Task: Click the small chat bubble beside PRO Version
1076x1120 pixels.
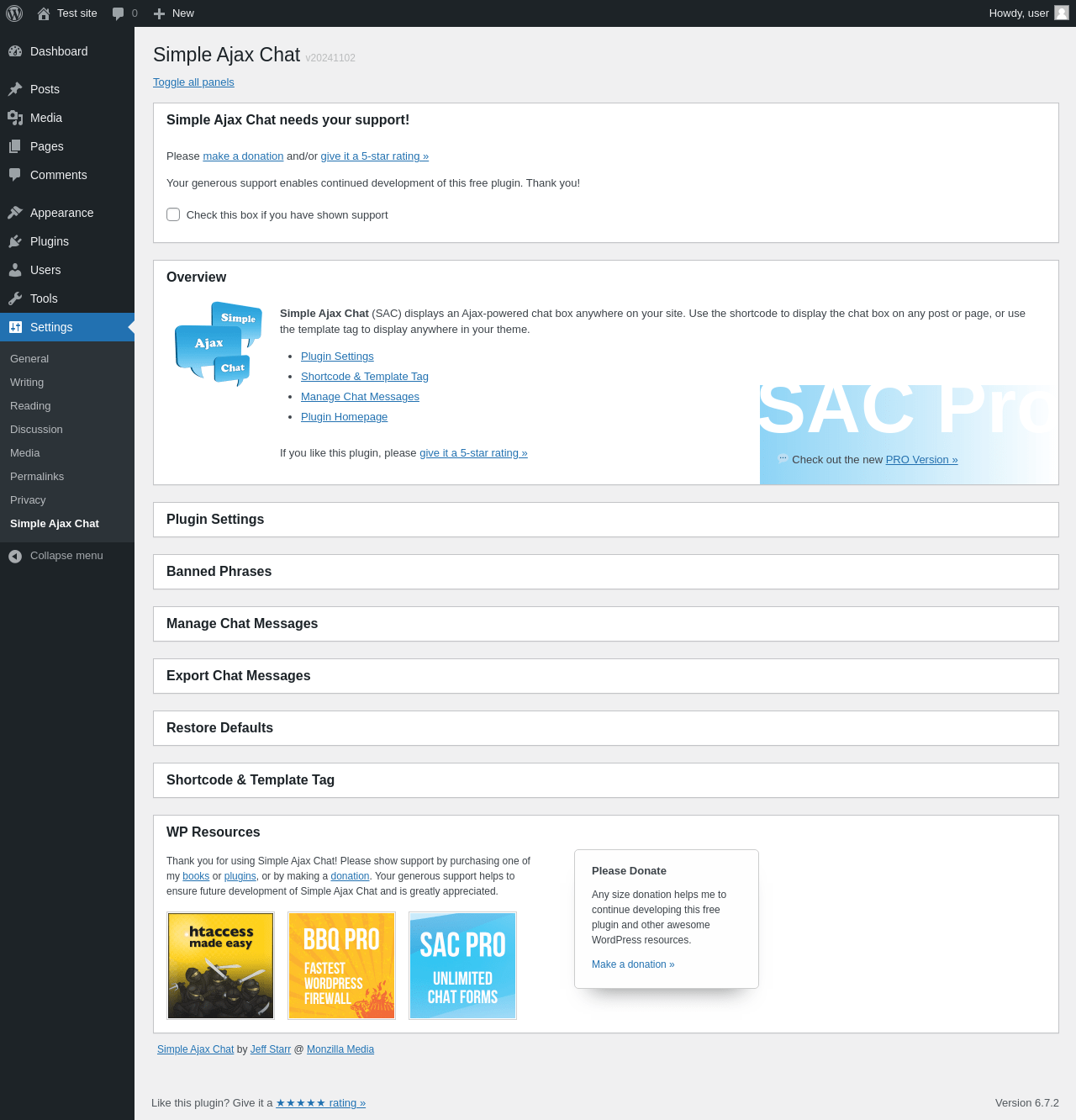Action: point(783,459)
